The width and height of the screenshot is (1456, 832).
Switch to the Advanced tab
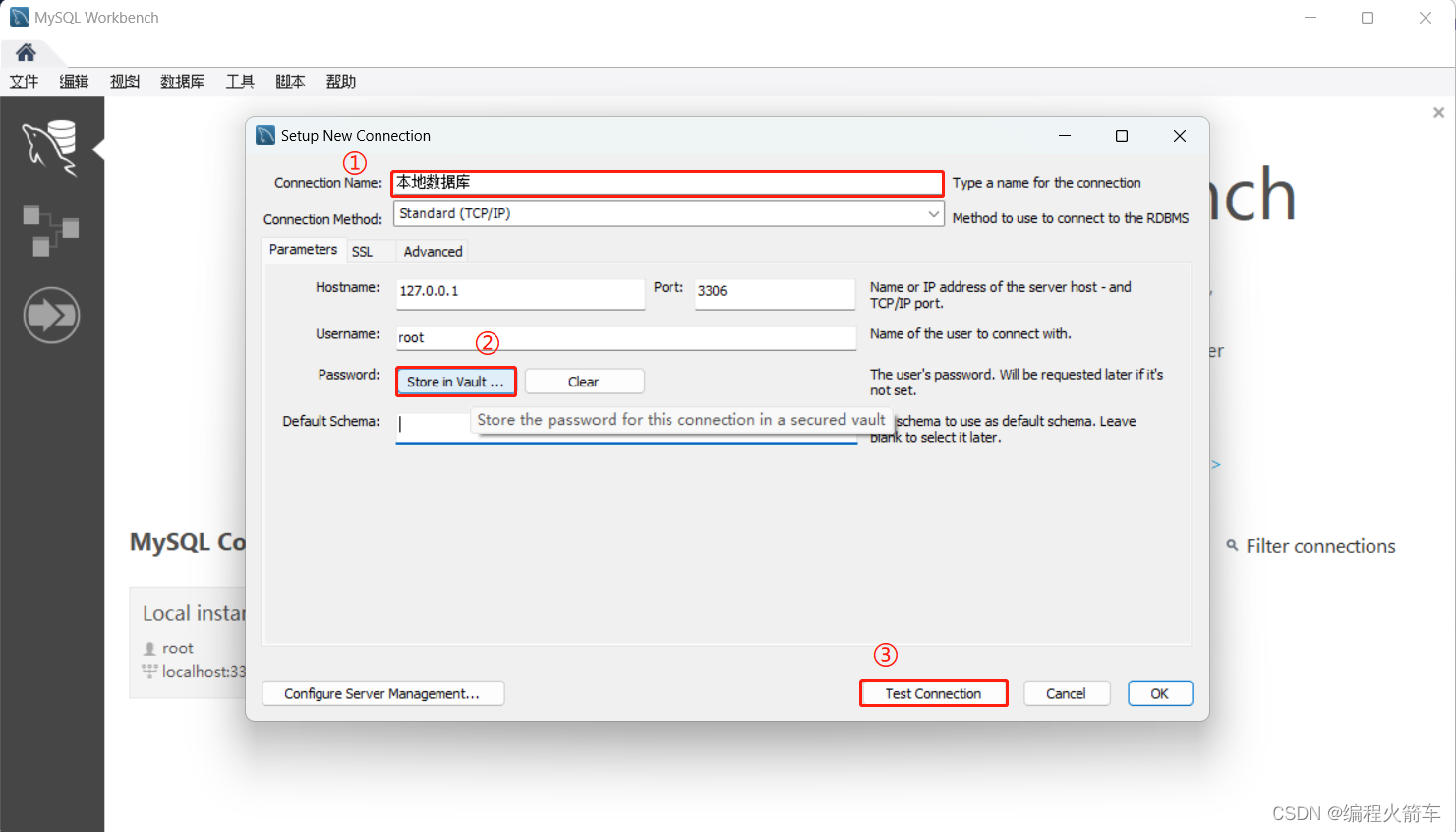433,252
